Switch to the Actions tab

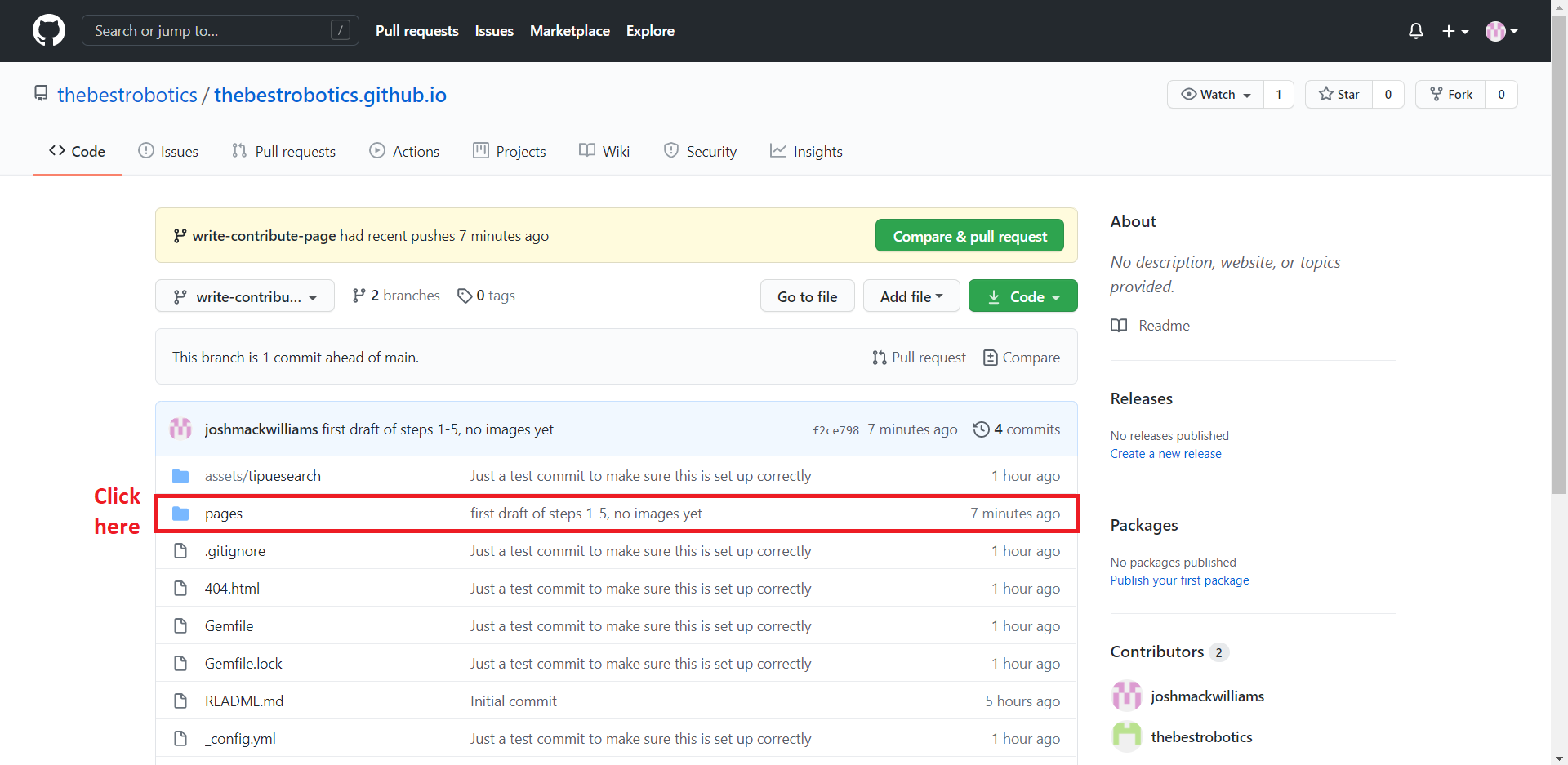pos(404,151)
